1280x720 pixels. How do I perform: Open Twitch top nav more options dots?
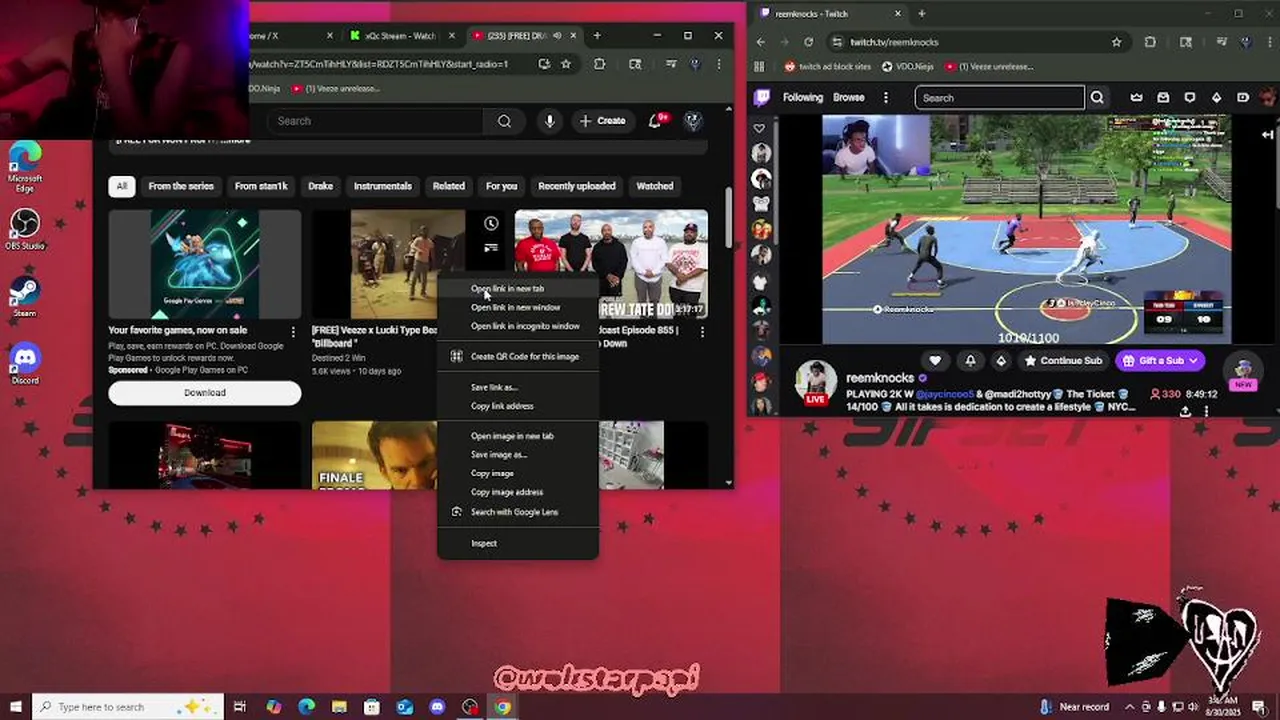(886, 98)
